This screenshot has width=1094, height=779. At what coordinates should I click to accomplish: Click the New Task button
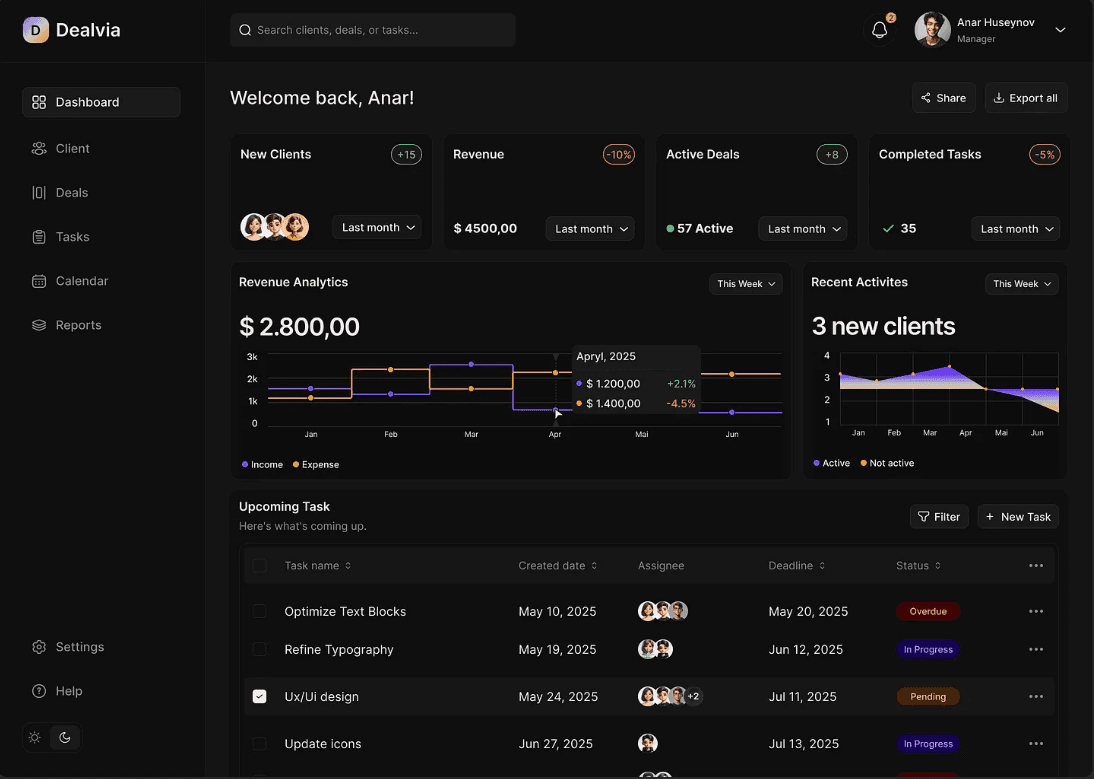(1018, 516)
